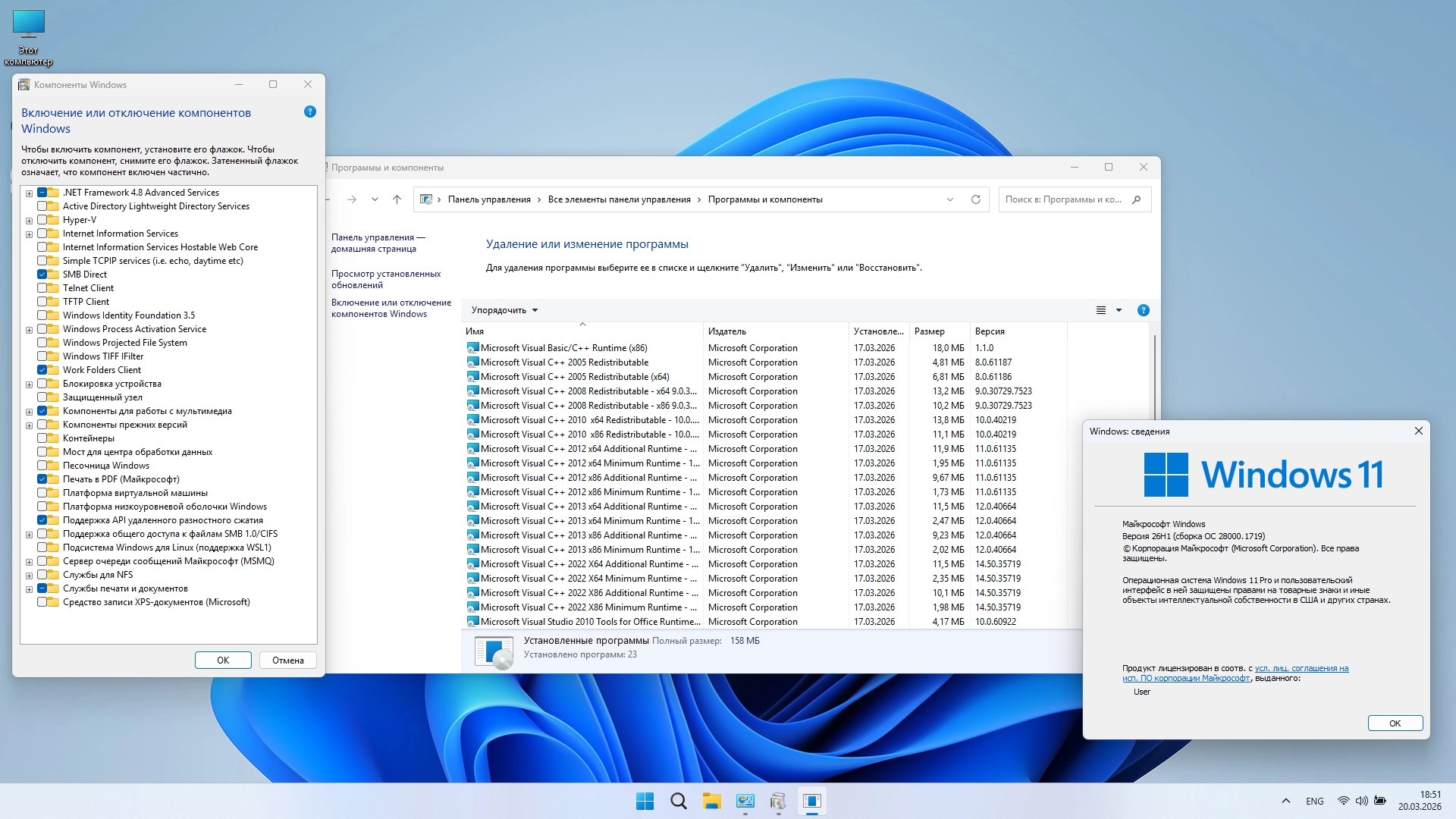Enable the Telnet Client checkbox

[x=42, y=288]
